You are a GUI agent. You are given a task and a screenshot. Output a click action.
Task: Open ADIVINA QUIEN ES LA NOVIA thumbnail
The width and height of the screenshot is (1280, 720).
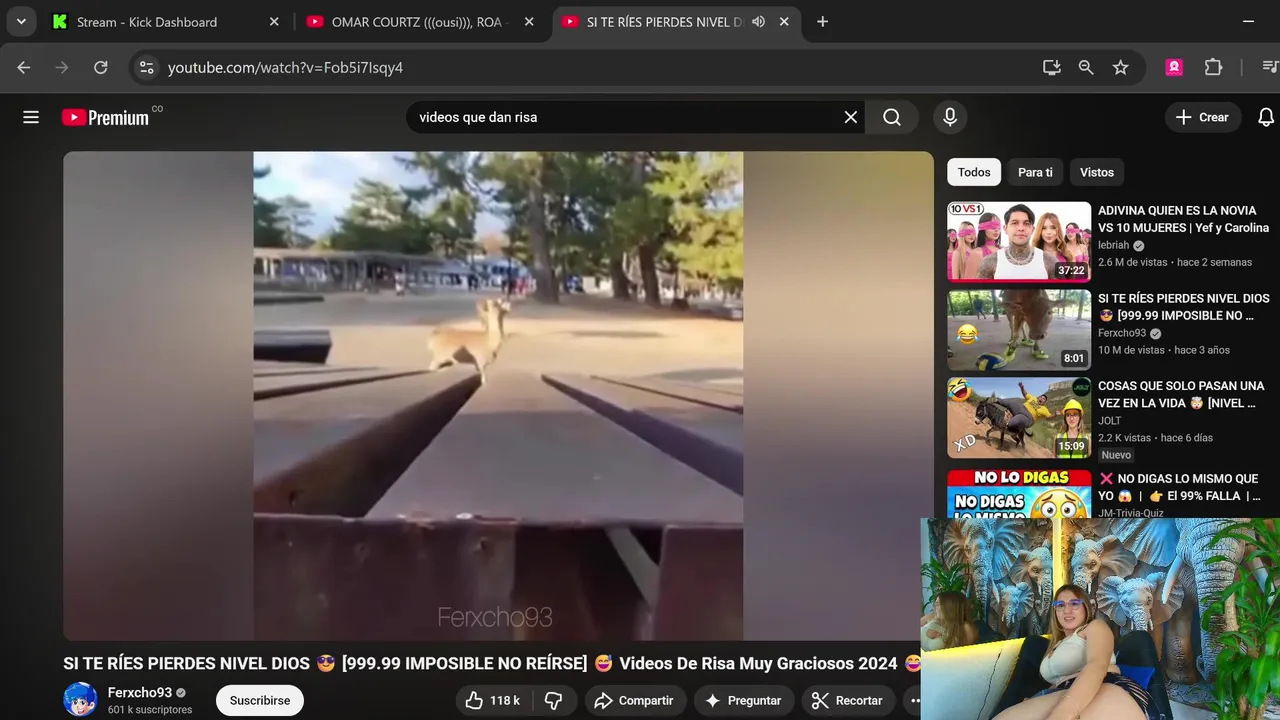pyautogui.click(x=1019, y=242)
